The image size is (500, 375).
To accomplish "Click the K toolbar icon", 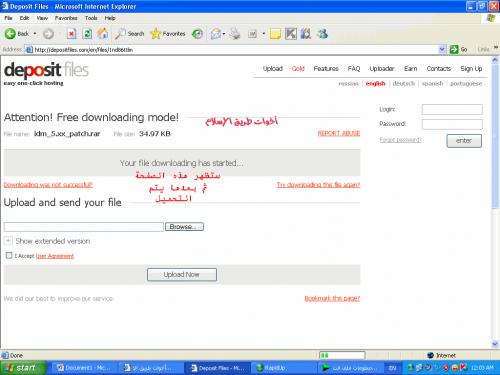I will (291, 34).
